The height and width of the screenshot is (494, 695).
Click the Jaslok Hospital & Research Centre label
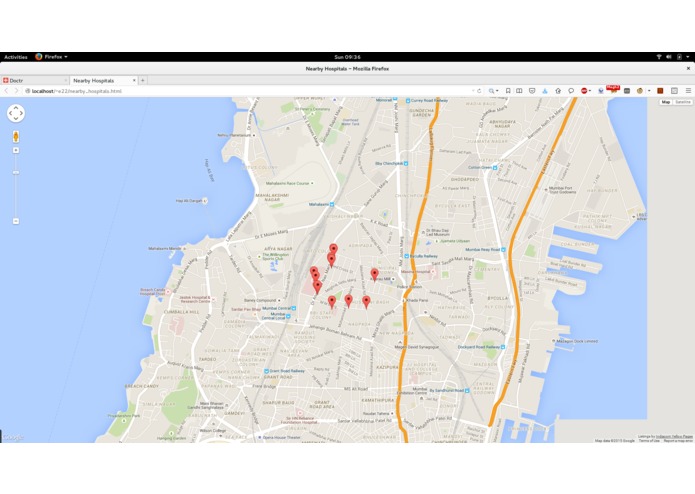195,299
